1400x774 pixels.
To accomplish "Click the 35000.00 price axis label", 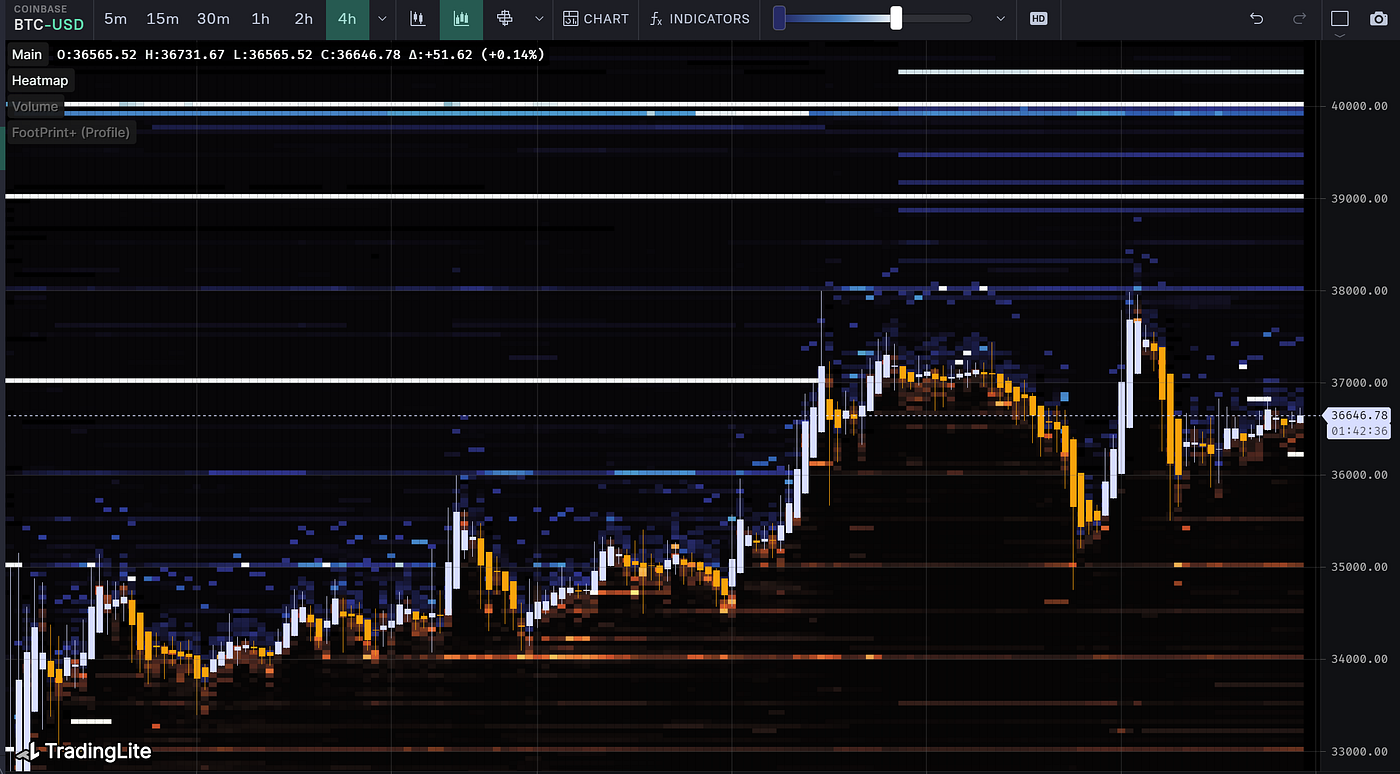I will (1358, 567).
